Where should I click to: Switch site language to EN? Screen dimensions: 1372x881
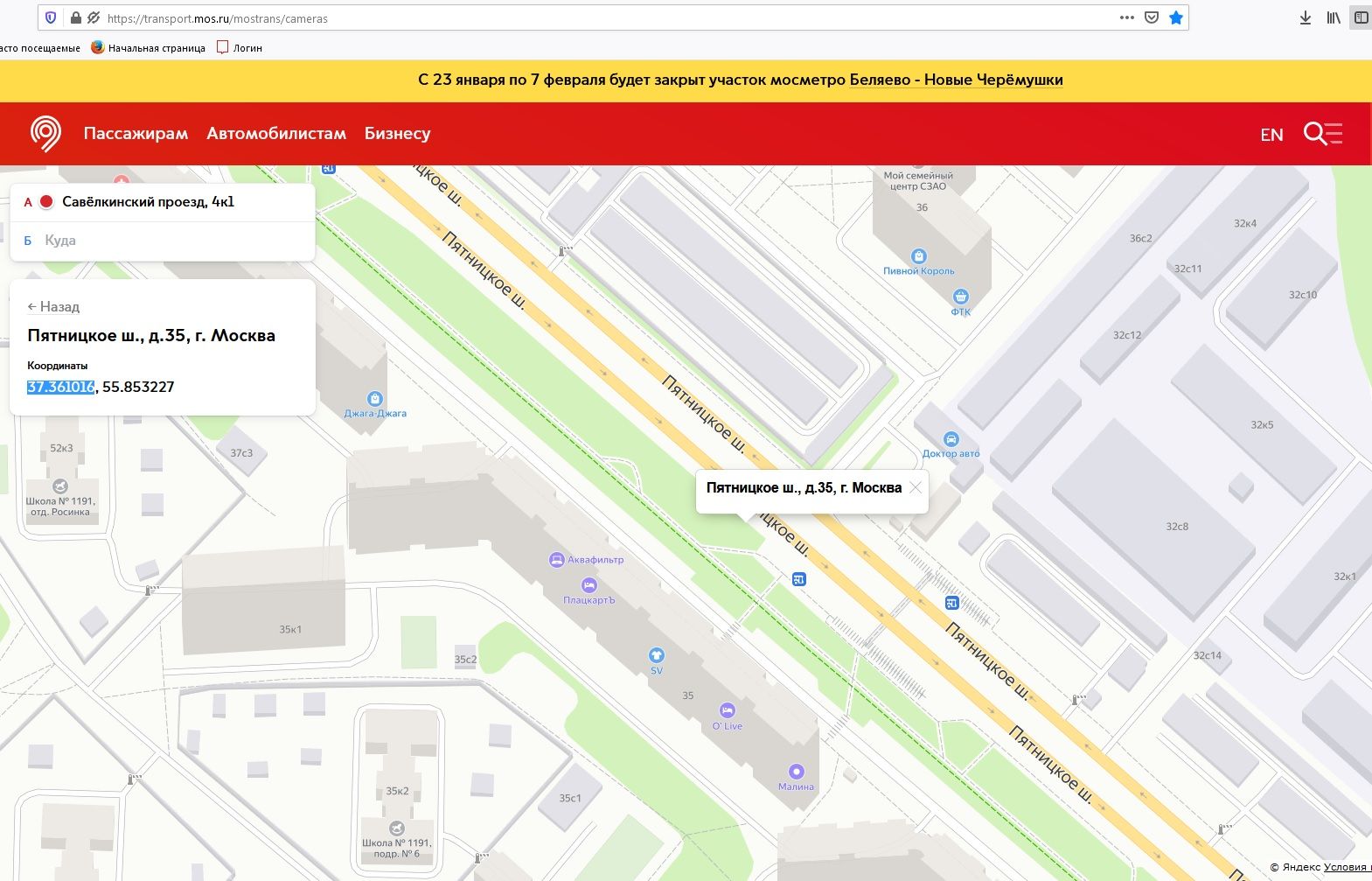1271,135
